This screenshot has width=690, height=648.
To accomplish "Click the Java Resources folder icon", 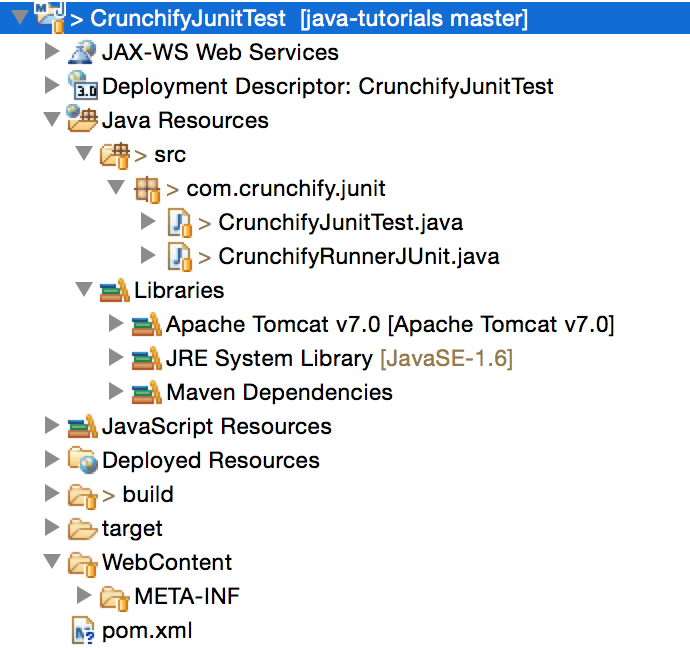I will pyautogui.click(x=82, y=120).
